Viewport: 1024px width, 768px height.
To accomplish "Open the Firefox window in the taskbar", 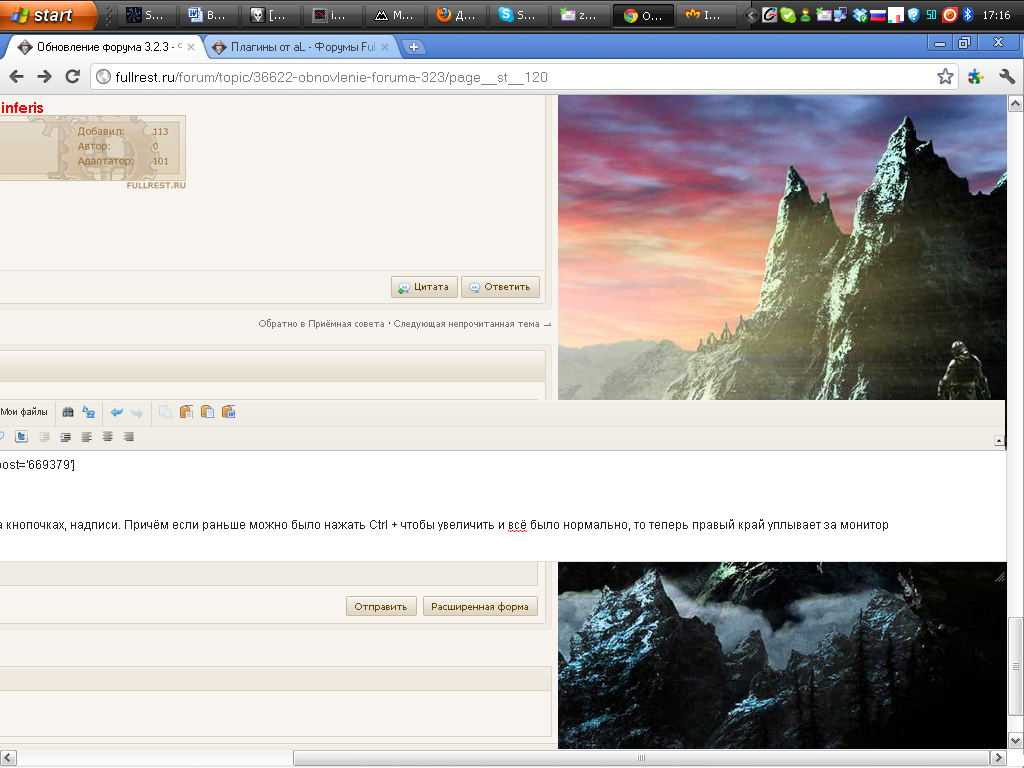I will [x=456, y=15].
